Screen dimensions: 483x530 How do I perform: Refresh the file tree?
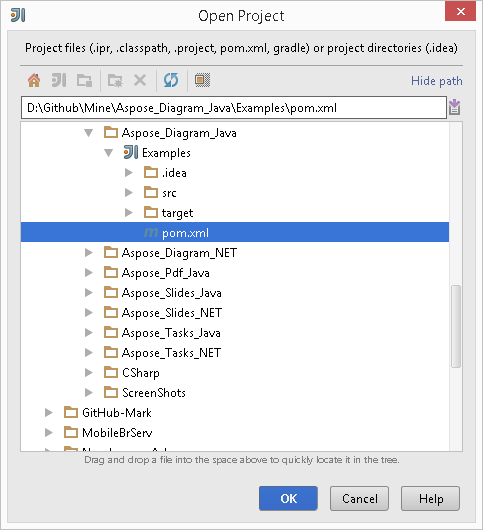(x=171, y=80)
